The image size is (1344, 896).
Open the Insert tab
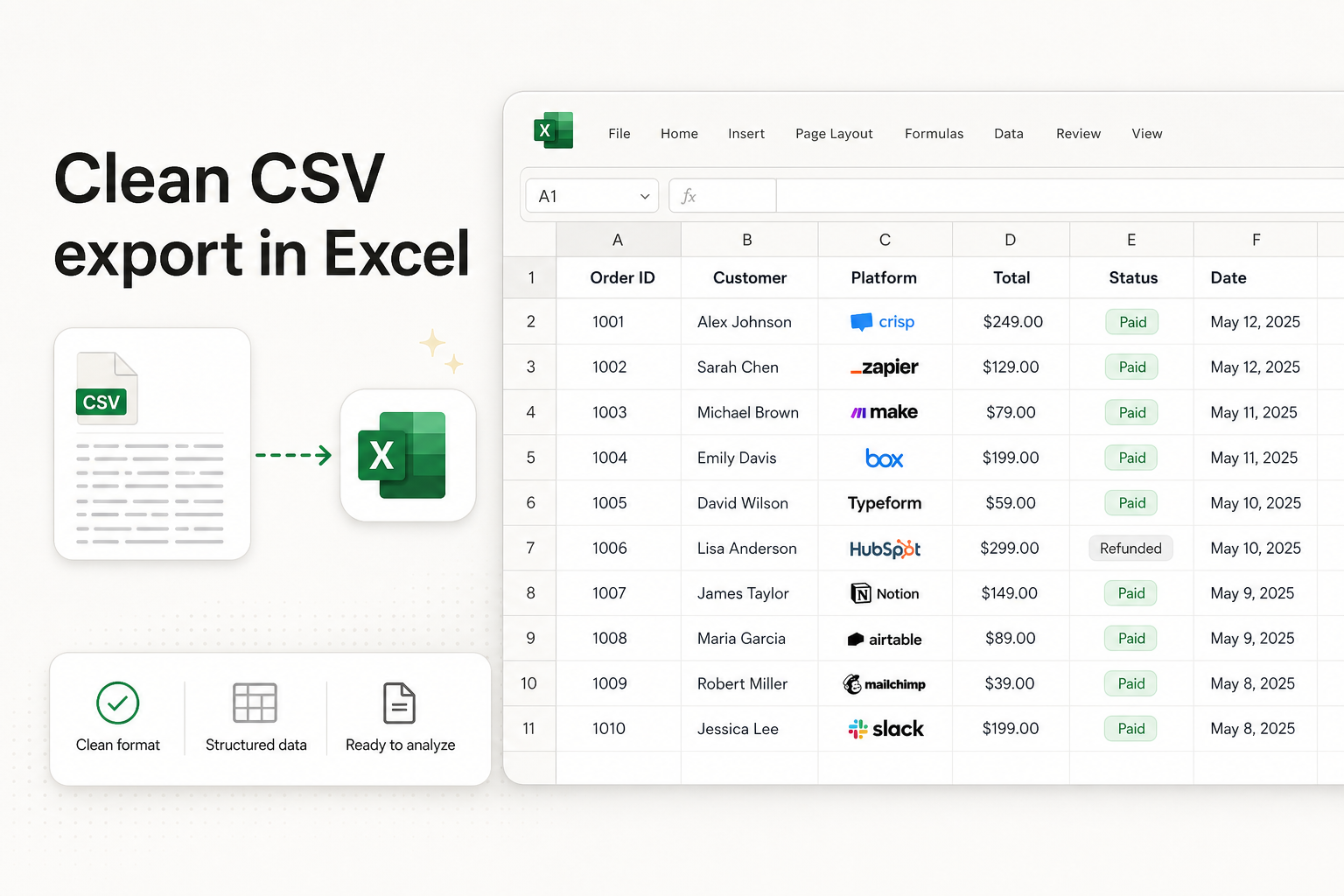click(746, 134)
